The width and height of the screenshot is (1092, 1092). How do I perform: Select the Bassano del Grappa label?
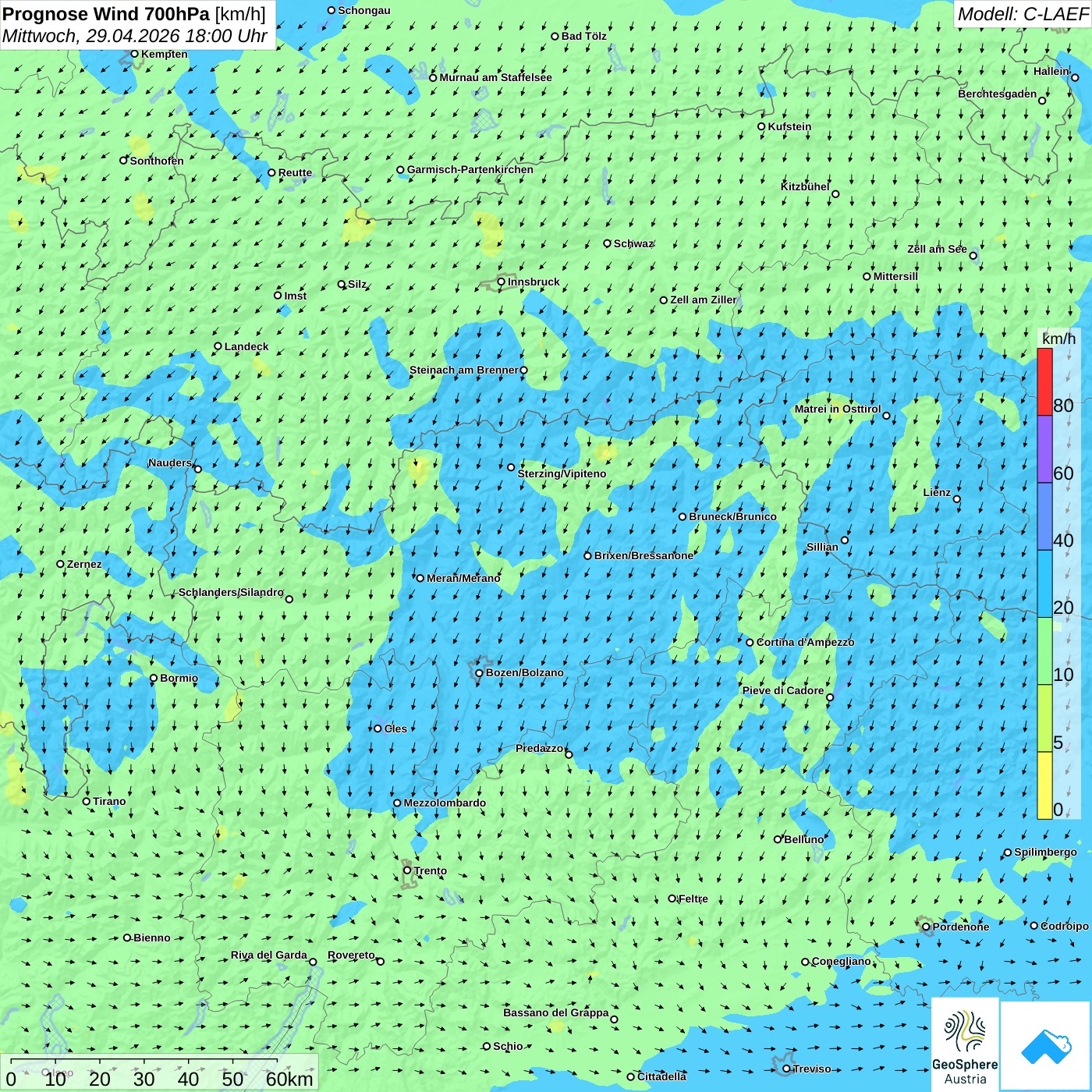click(x=556, y=1012)
